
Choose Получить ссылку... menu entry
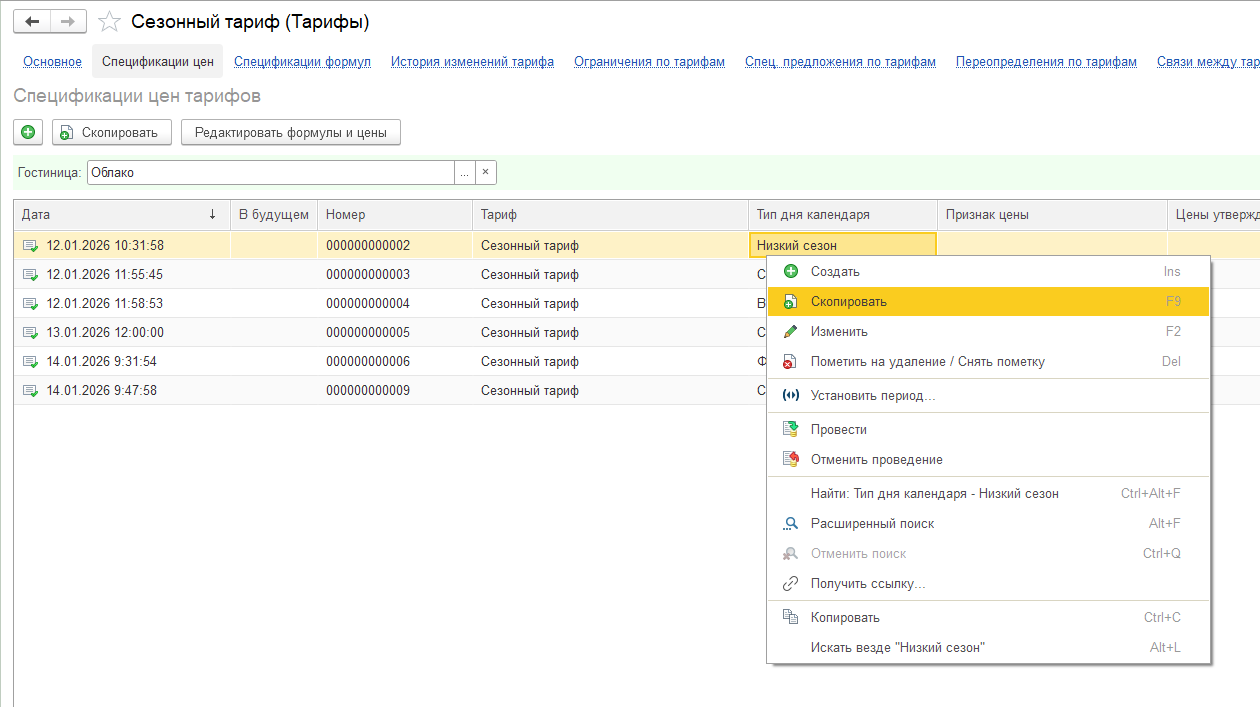[x=988, y=583]
